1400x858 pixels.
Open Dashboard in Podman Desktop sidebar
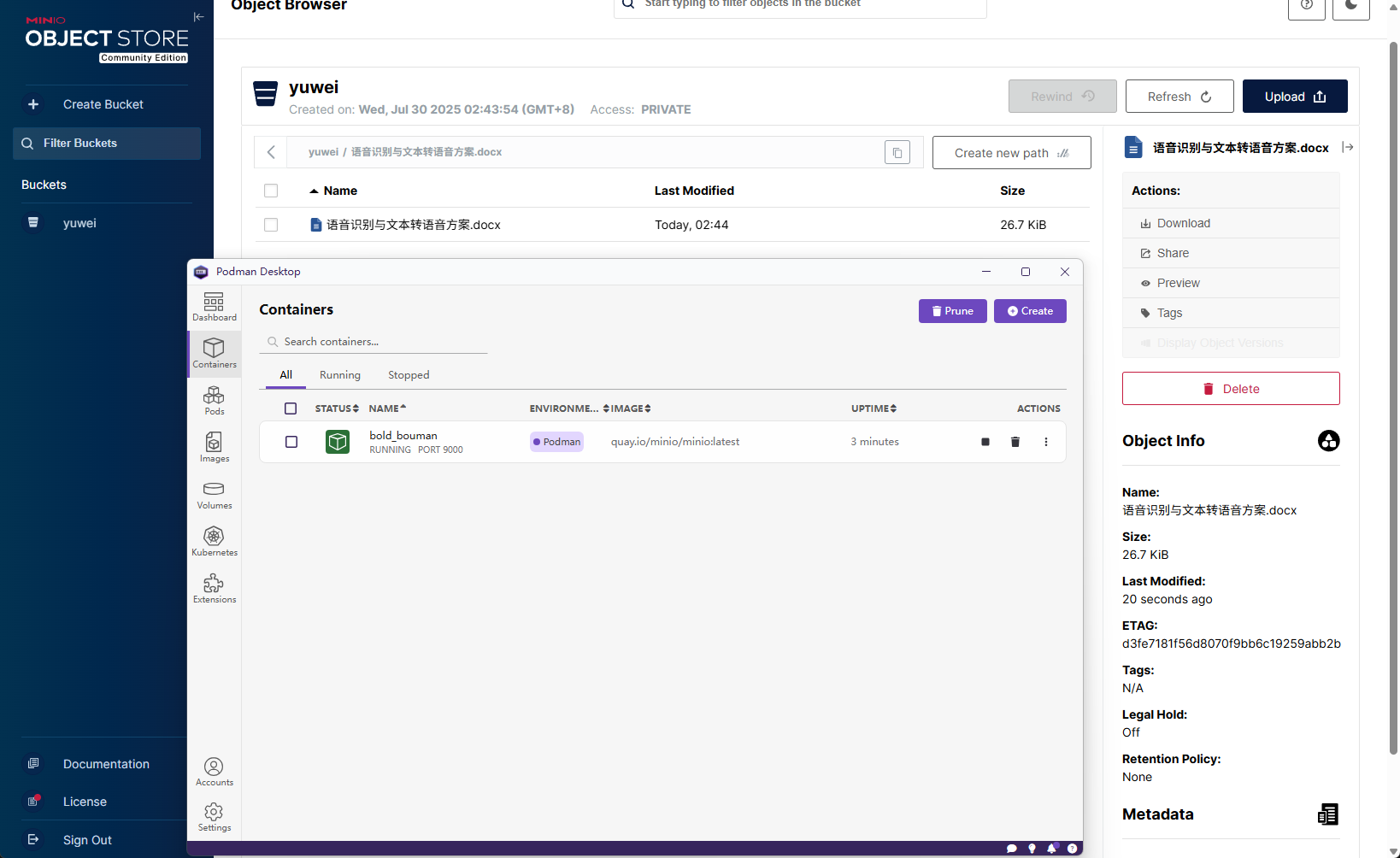[214, 307]
